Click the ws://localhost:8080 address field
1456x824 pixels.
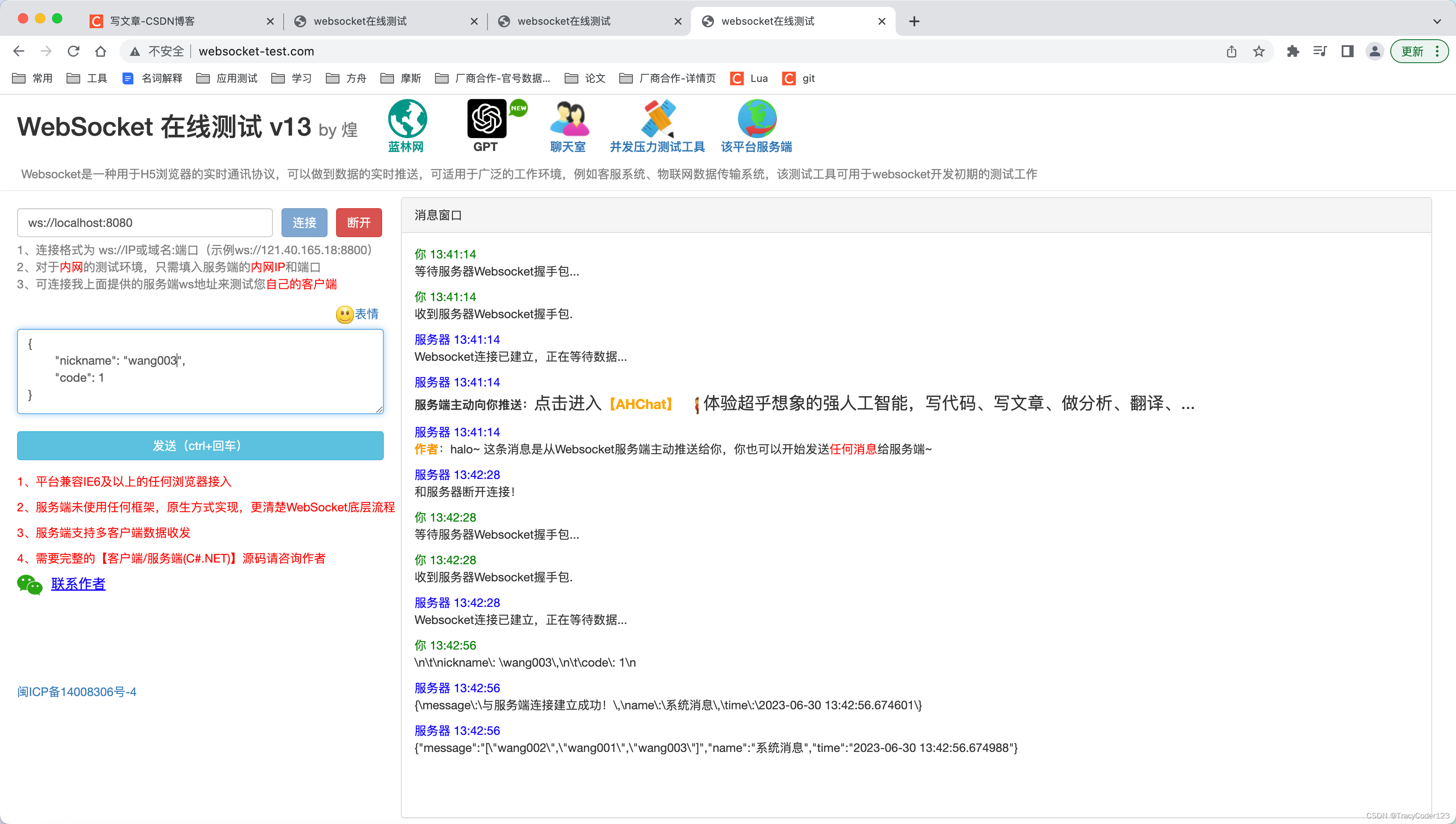144,222
